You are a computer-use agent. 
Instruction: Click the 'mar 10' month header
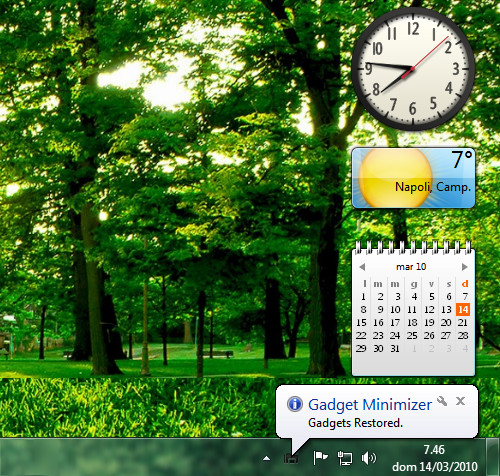(x=411, y=267)
